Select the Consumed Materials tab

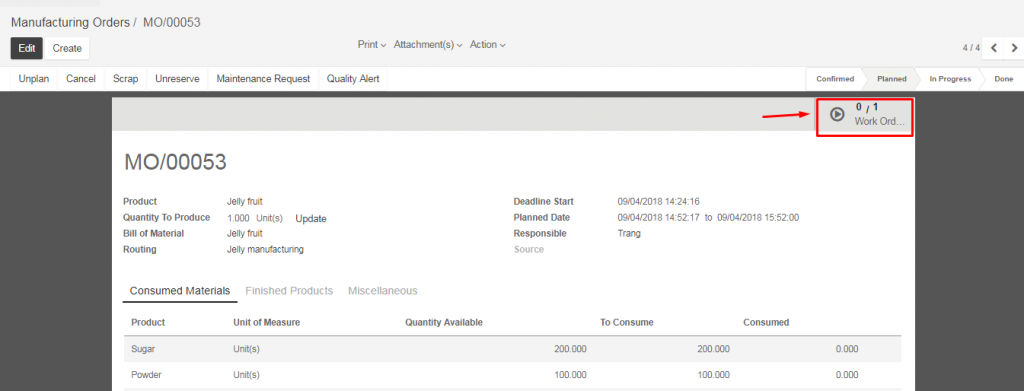(180, 290)
